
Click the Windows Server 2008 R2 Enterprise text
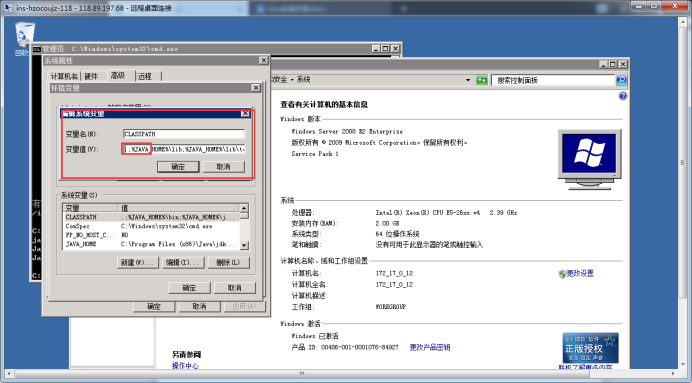pos(347,131)
